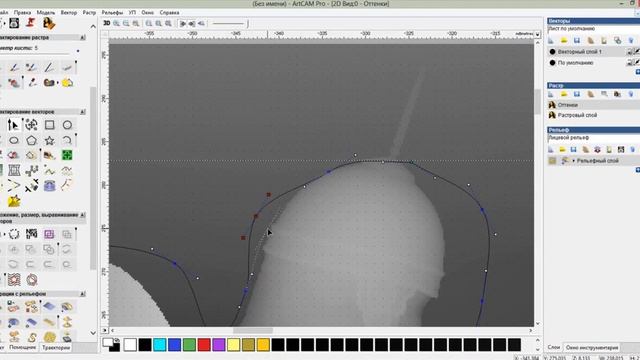Collapse the vector editing section
Screen dimensions: 640x360
[x=83, y=112]
